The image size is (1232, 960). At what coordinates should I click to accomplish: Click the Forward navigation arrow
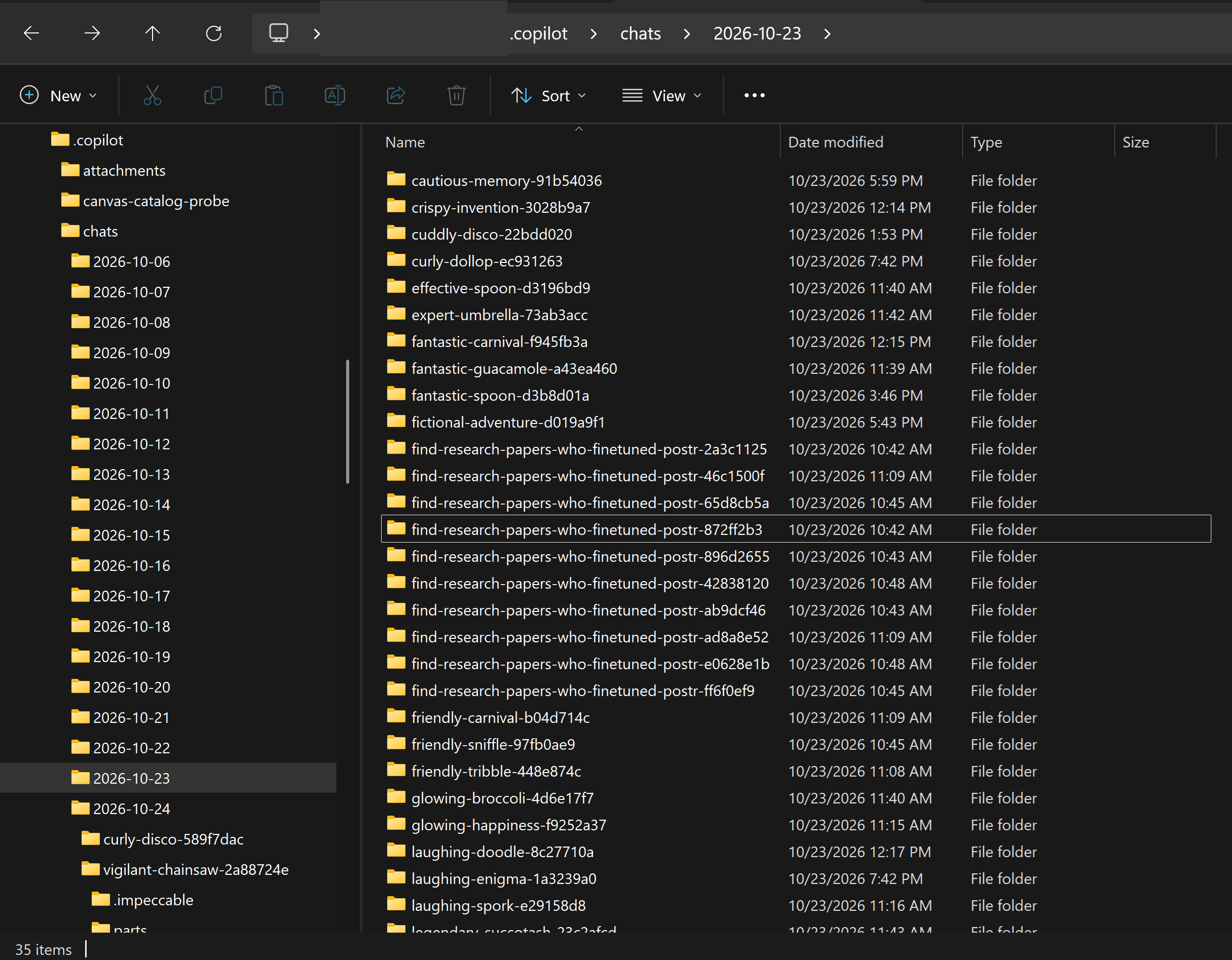click(92, 33)
